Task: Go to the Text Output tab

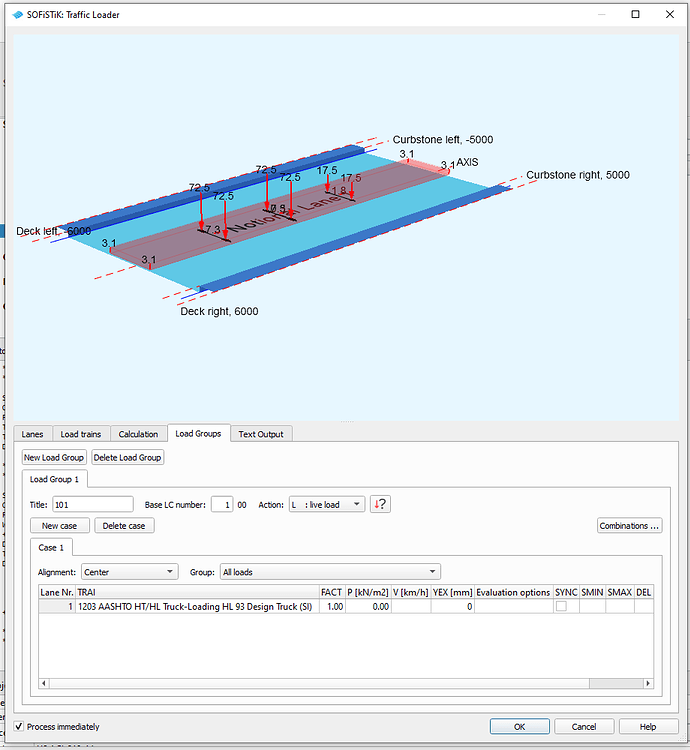Action: tap(260, 434)
